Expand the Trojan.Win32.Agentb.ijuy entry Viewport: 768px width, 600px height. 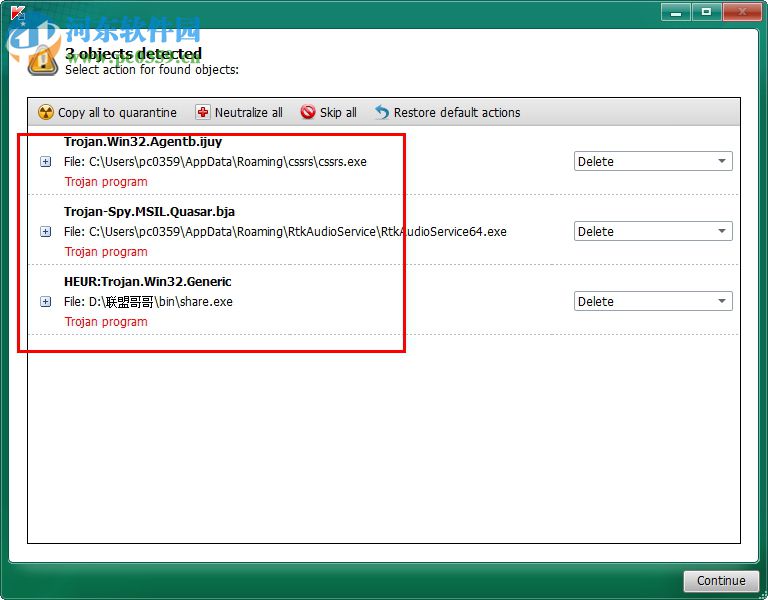pos(46,162)
